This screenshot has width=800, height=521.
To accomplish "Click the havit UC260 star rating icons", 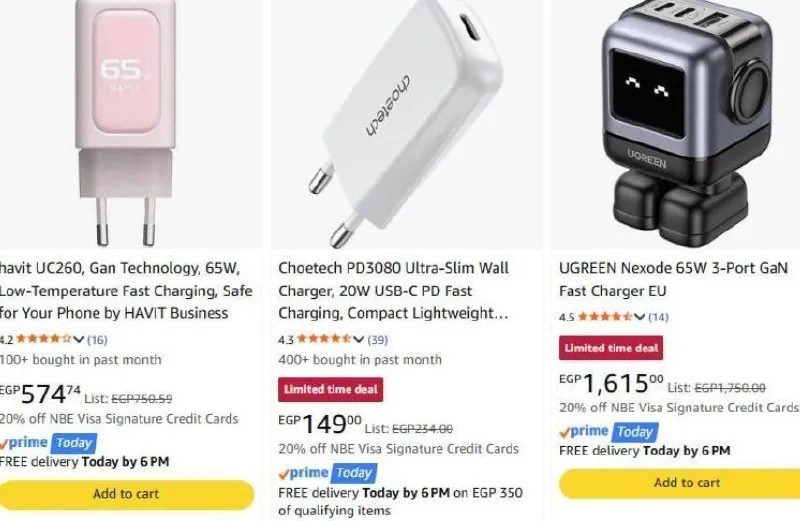I will [44, 339].
